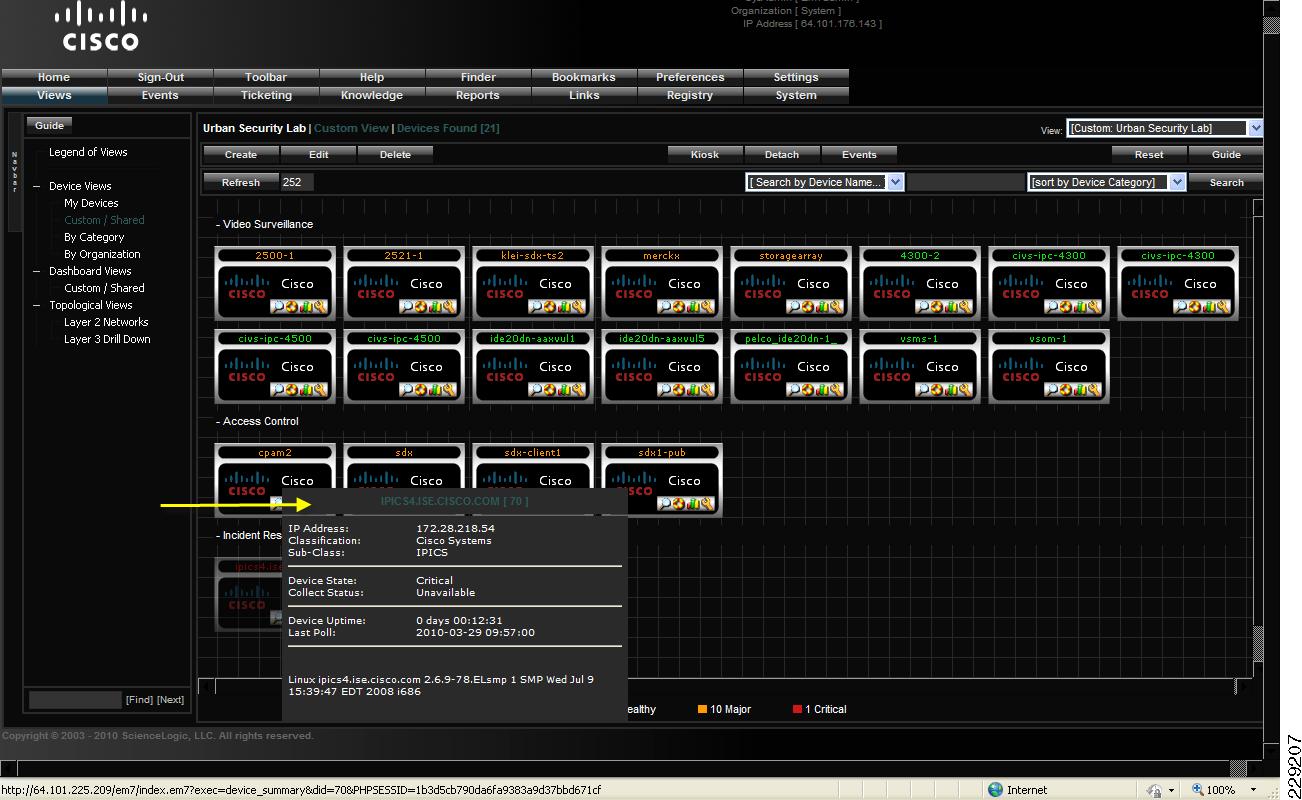Image resolution: width=1302 pixels, height=800 pixels.
Task: Click the Guide button in left panel
Action: point(49,125)
